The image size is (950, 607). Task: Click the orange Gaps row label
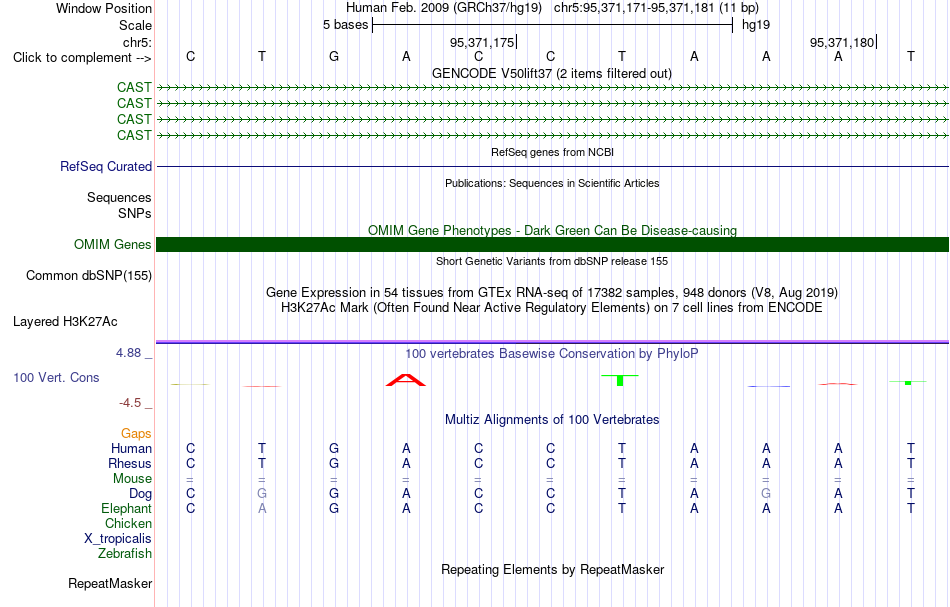coord(136,434)
